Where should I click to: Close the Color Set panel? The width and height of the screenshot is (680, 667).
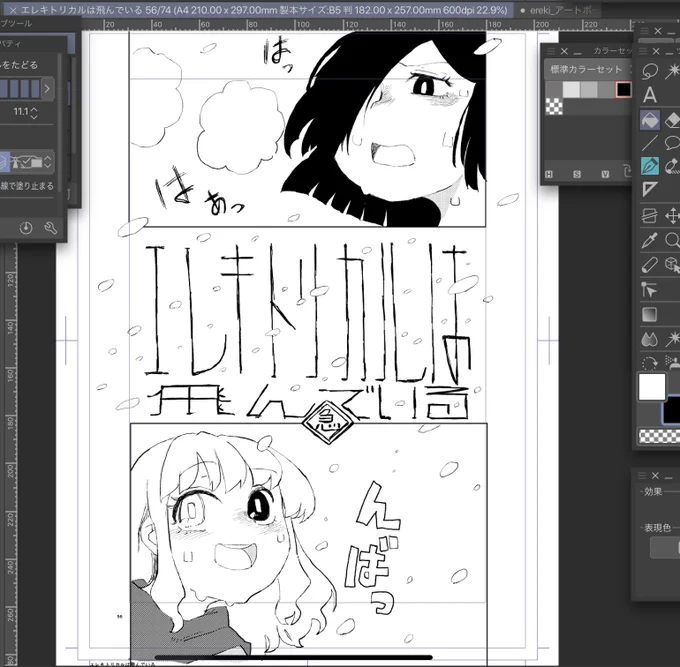point(564,51)
